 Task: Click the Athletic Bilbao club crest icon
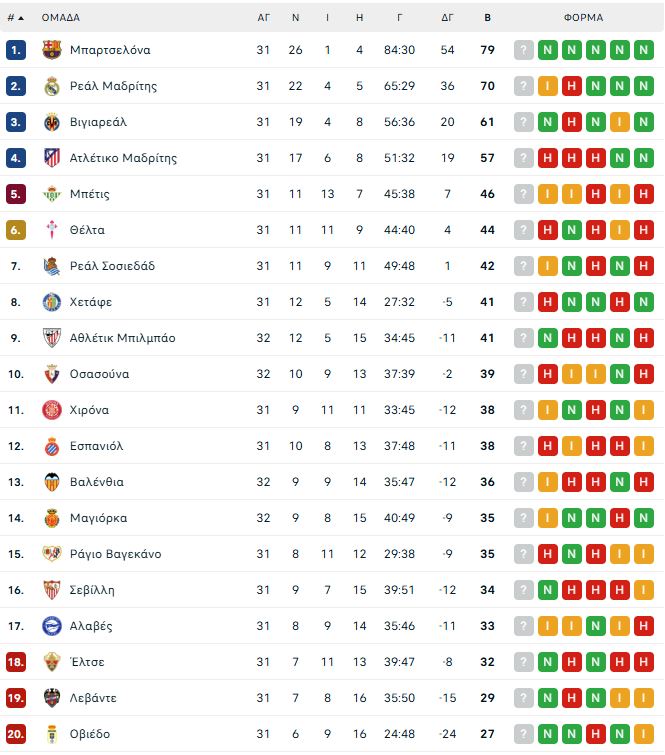[52, 338]
